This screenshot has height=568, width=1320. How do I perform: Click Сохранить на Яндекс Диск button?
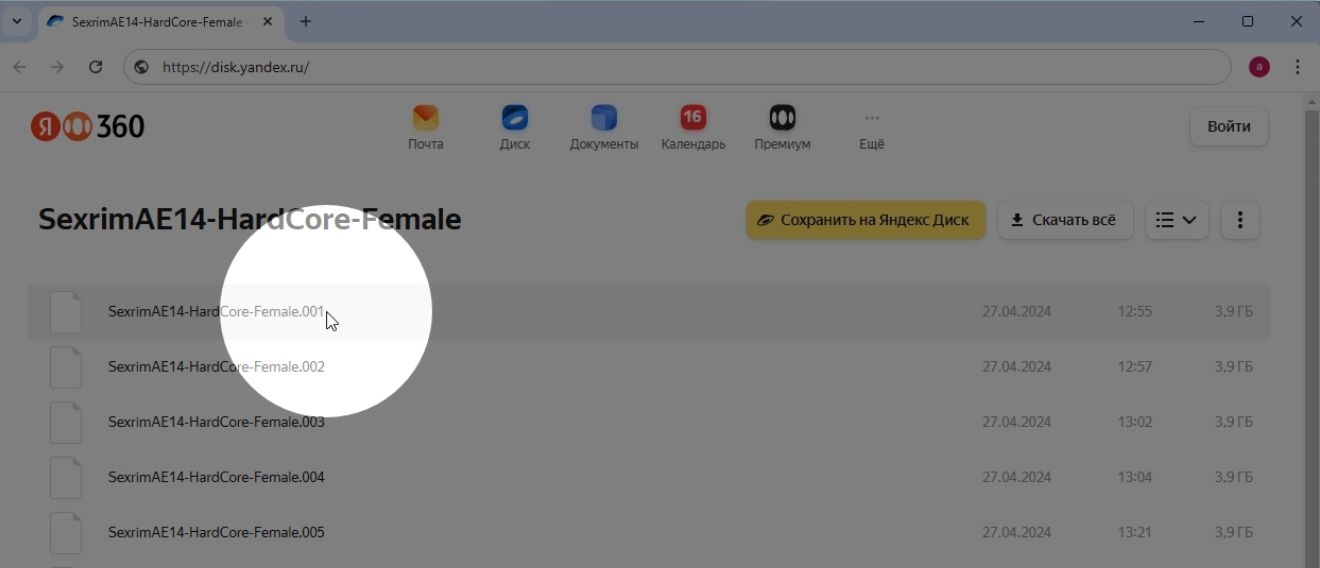point(865,220)
